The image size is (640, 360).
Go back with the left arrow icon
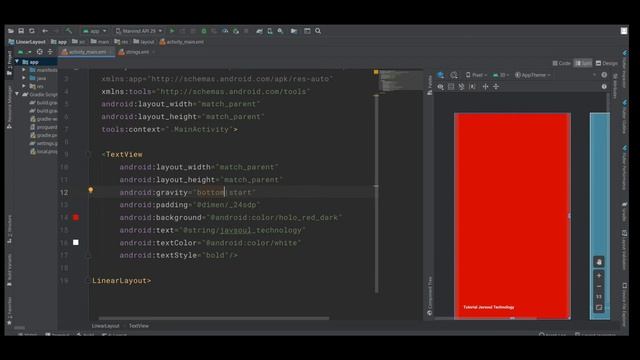point(45,31)
